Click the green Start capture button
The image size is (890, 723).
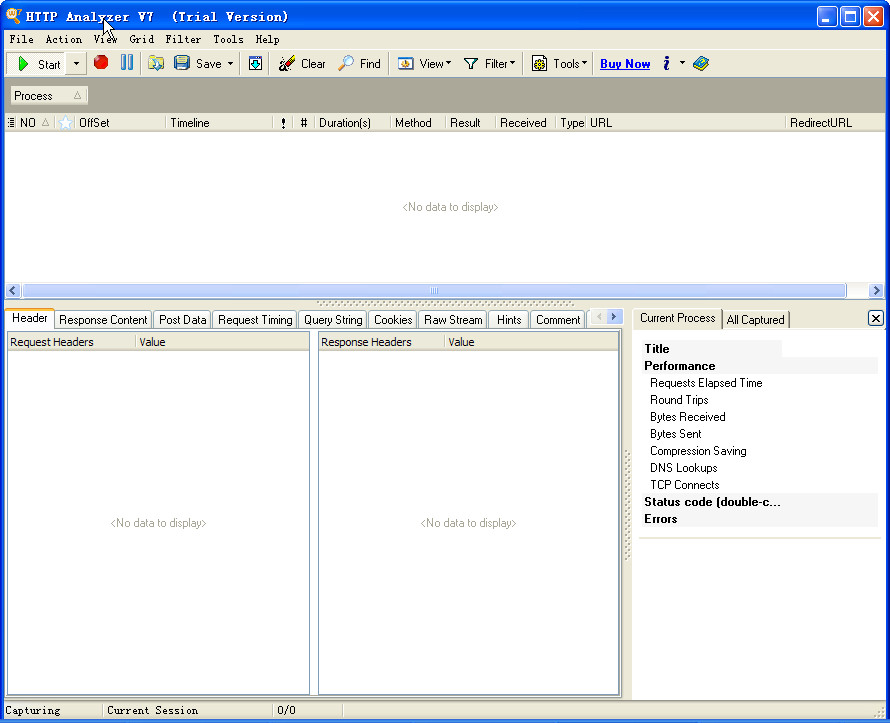[37, 64]
